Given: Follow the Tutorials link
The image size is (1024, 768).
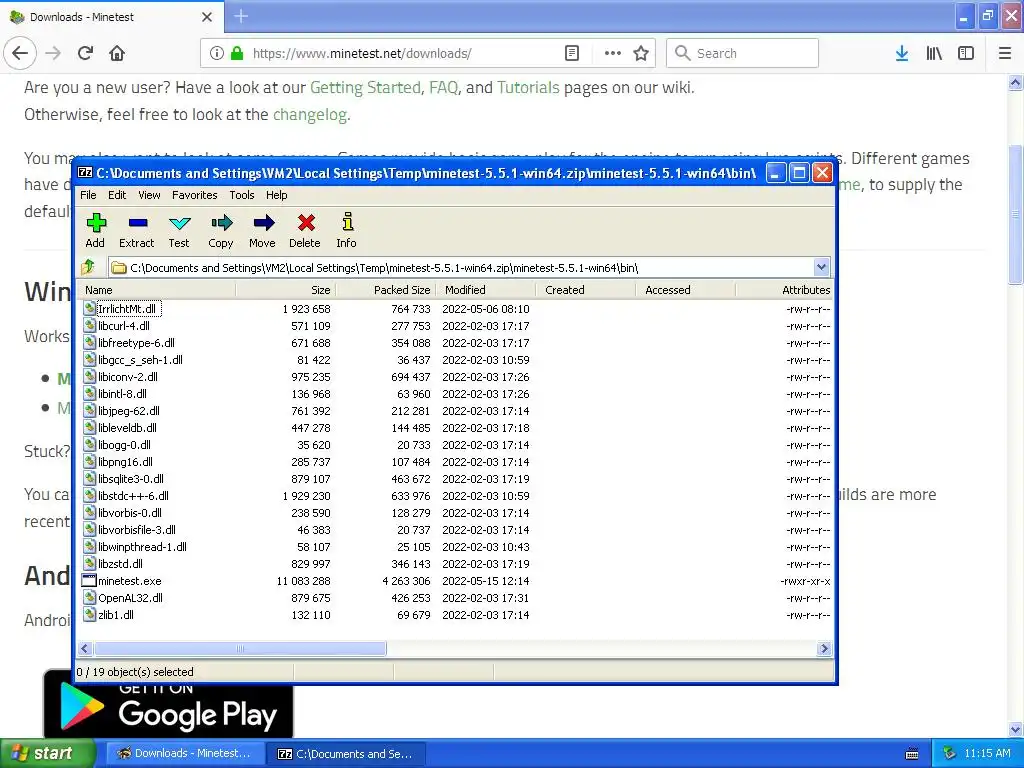Looking at the screenshot, I should coord(528,88).
